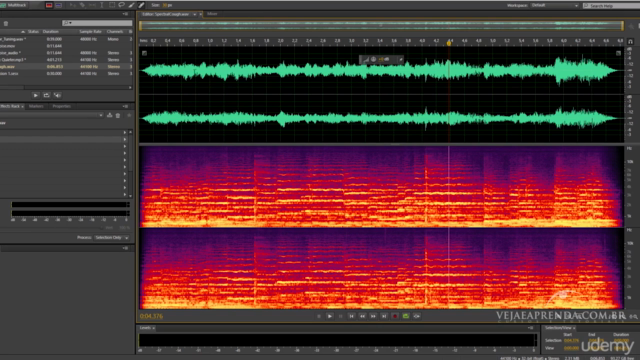Switch to the Markers tab
This screenshot has width=640, height=360.
[x=36, y=106]
